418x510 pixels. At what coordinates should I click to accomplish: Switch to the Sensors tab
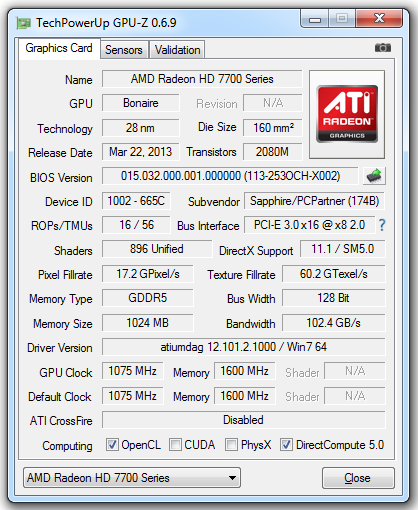coord(124,50)
